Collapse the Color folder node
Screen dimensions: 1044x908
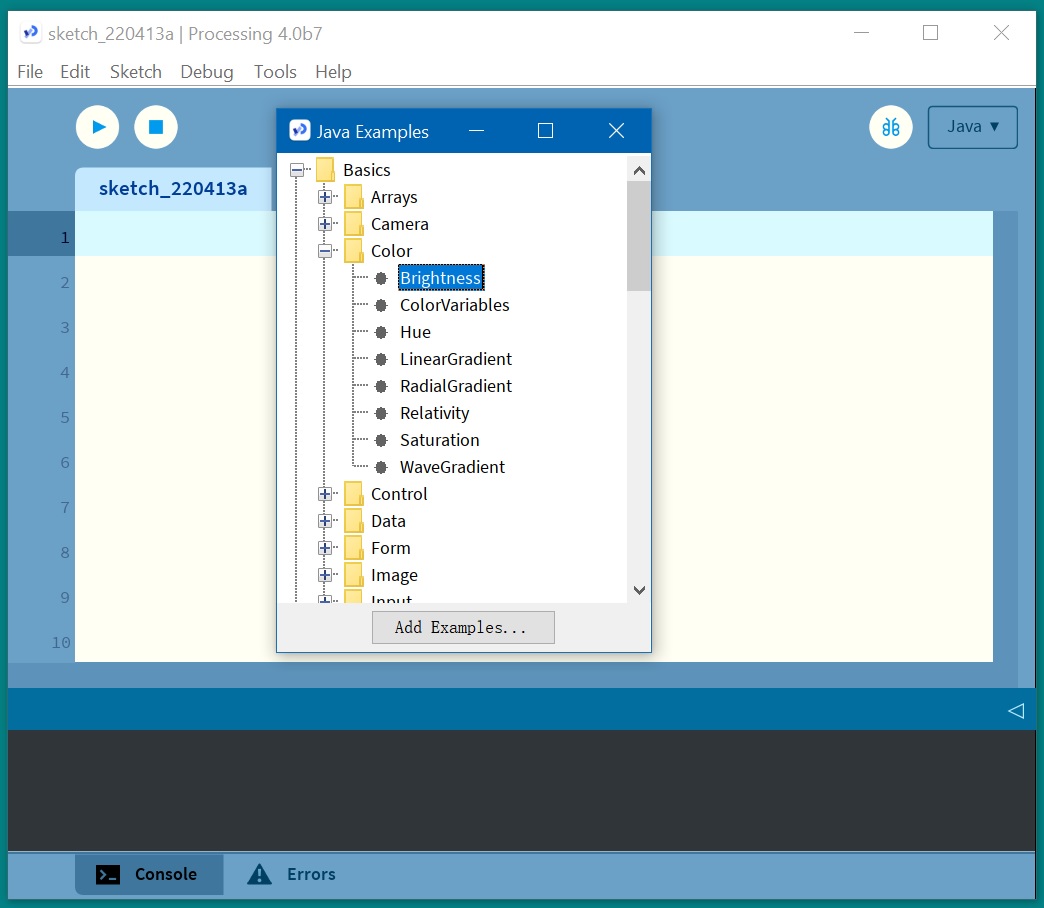click(325, 251)
